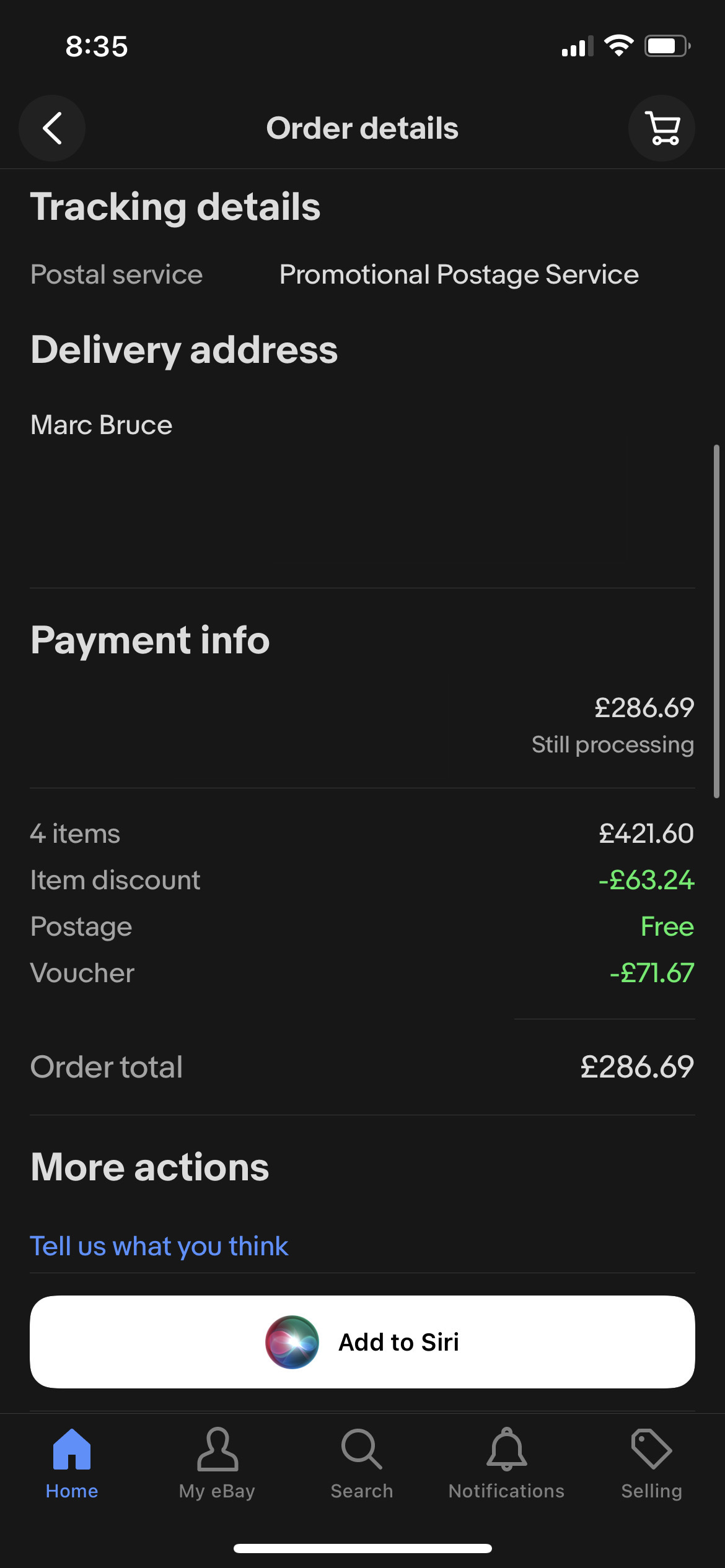This screenshot has width=725, height=1568.
Task: Click the page scrollbar on right edge
Action: [716, 621]
